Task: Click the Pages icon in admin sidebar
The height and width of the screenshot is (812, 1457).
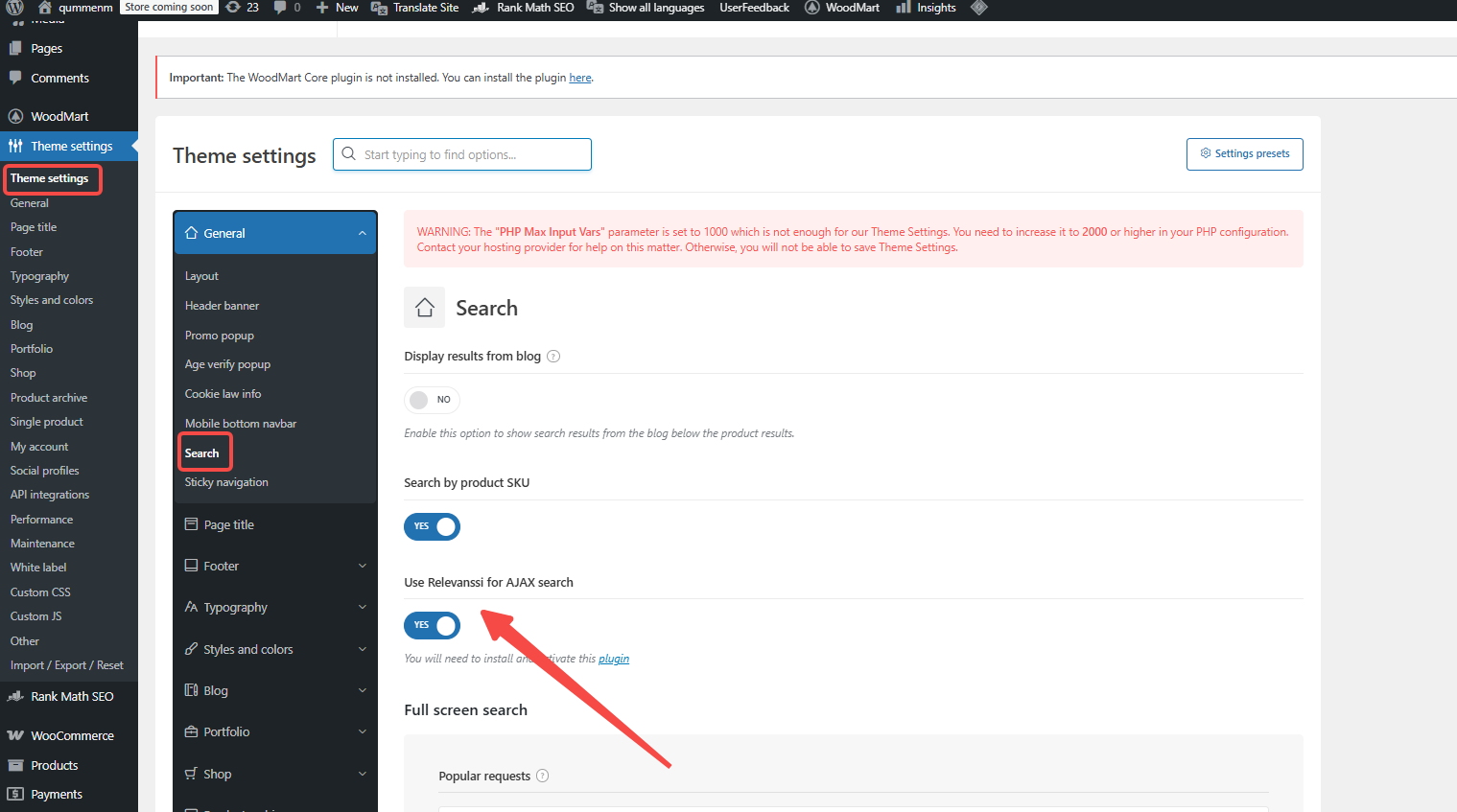Action: pyautogui.click(x=15, y=48)
